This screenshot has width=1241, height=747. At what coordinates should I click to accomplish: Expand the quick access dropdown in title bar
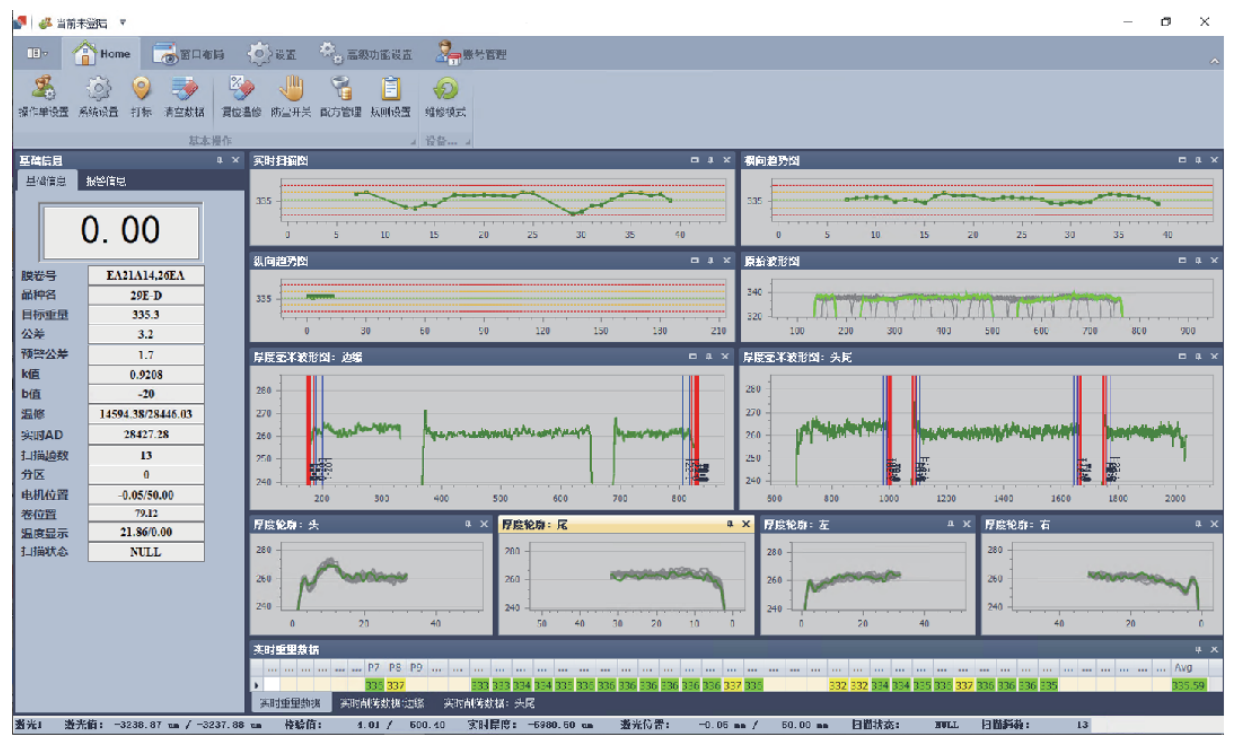(x=122, y=22)
